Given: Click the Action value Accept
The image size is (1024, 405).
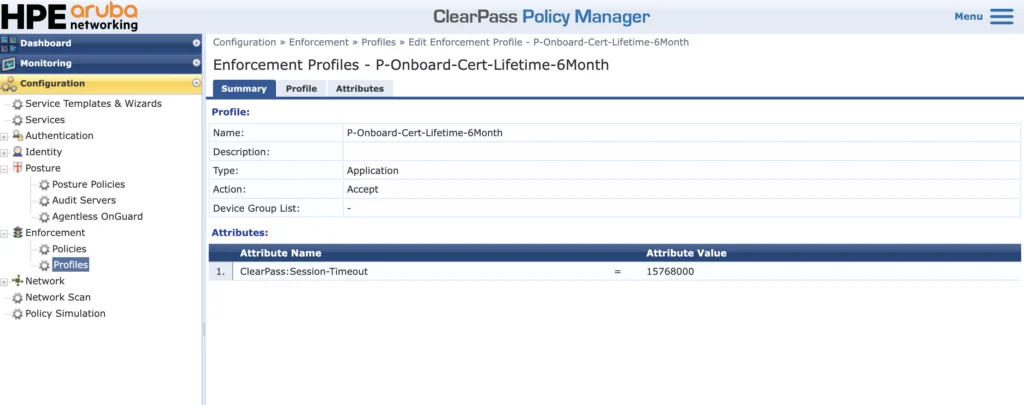Looking at the screenshot, I should 362,189.
